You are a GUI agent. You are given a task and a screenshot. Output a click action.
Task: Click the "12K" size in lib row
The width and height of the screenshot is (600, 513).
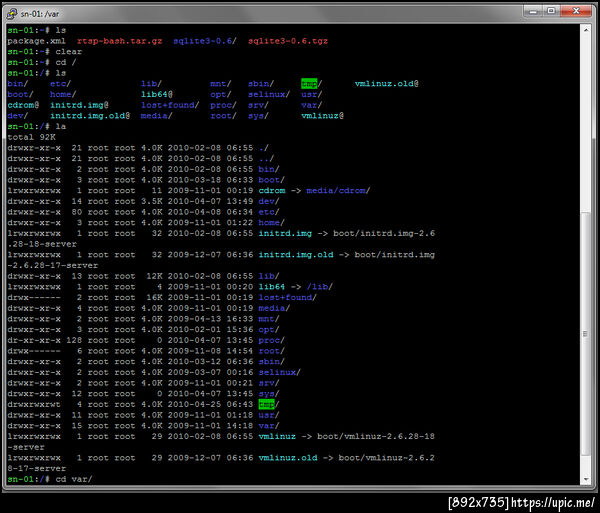pos(154,276)
